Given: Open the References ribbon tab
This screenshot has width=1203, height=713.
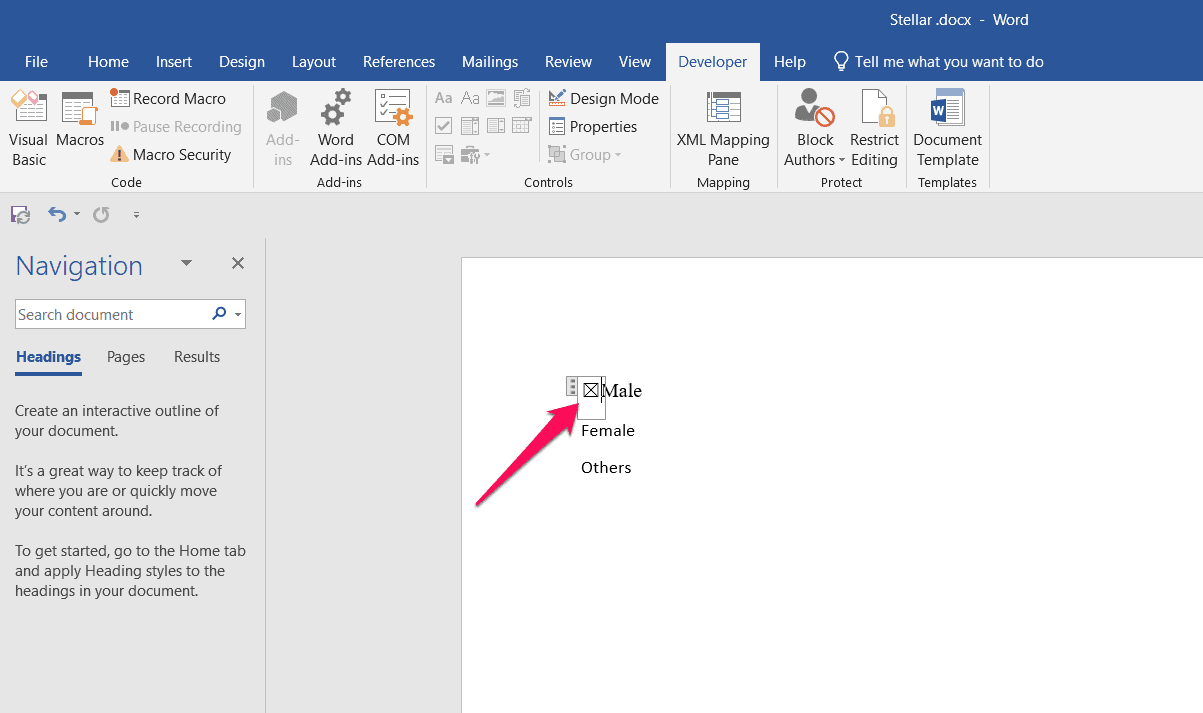Looking at the screenshot, I should pyautogui.click(x=398, y=61).
